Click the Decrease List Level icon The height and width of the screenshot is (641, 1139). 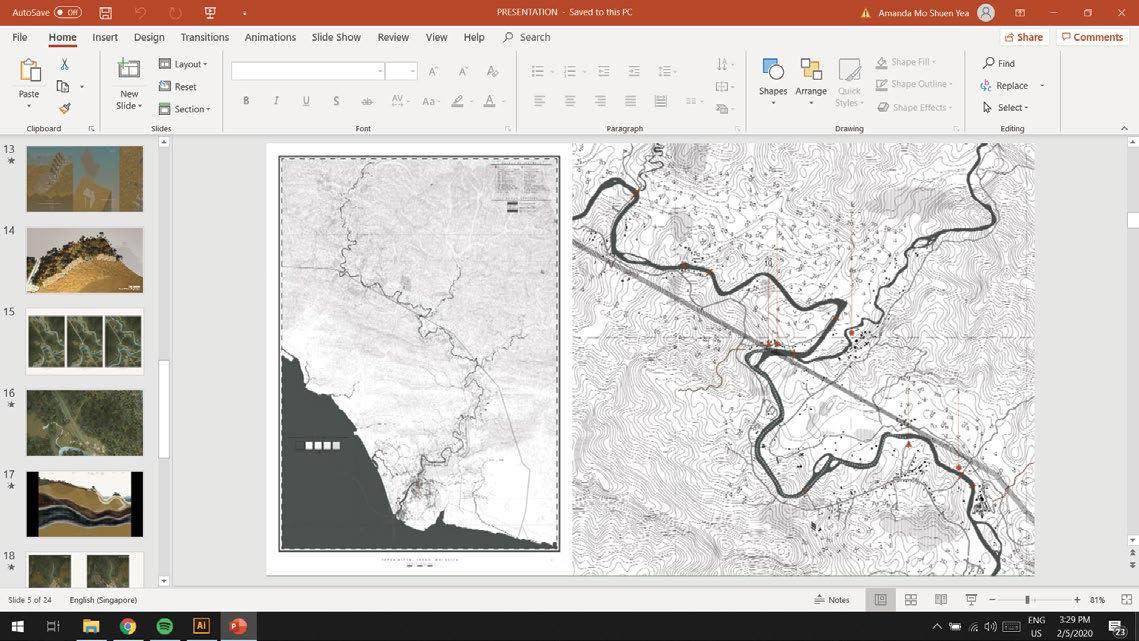point(604,71)
